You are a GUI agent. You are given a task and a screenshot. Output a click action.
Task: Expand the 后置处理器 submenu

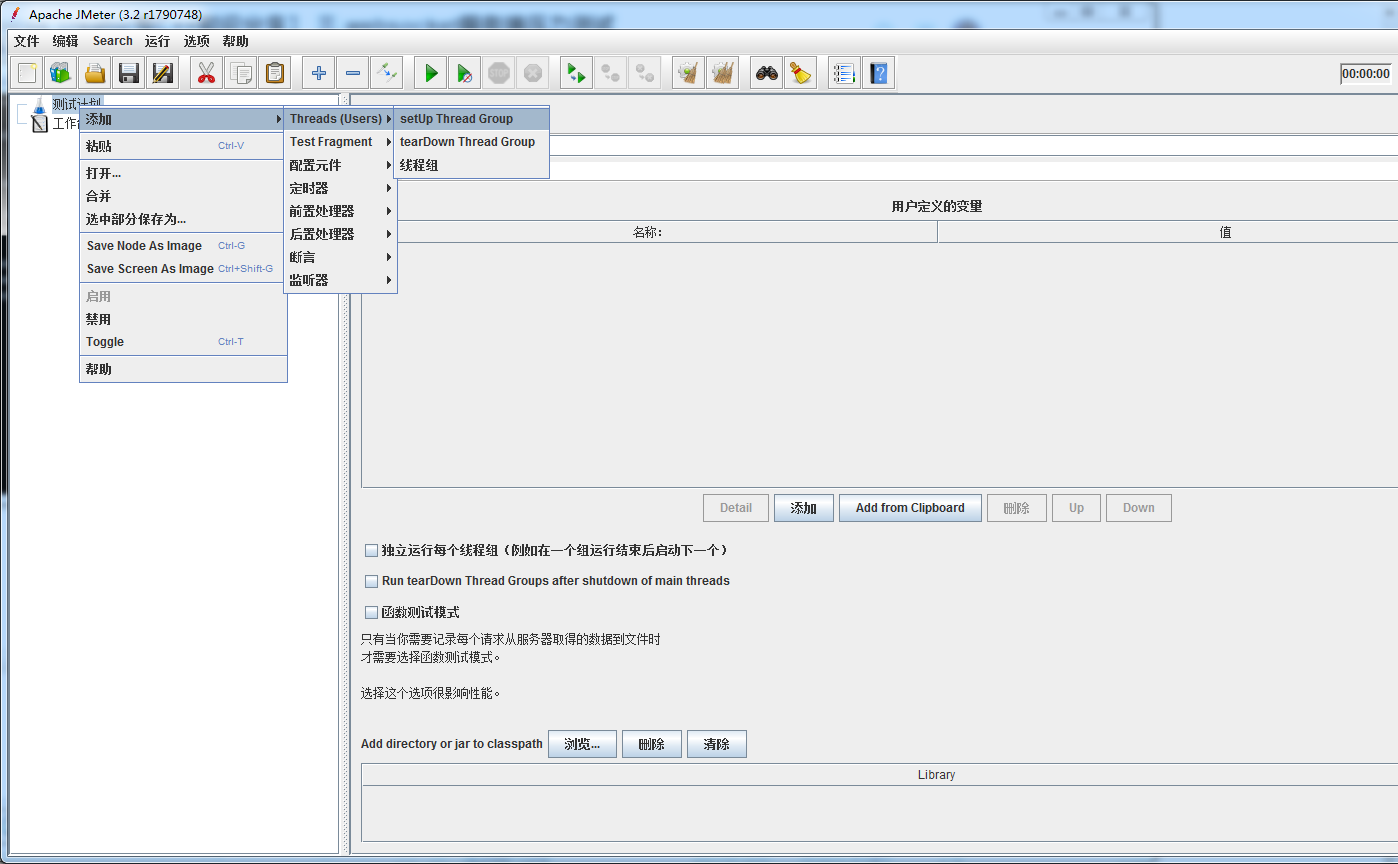point(340,234)
